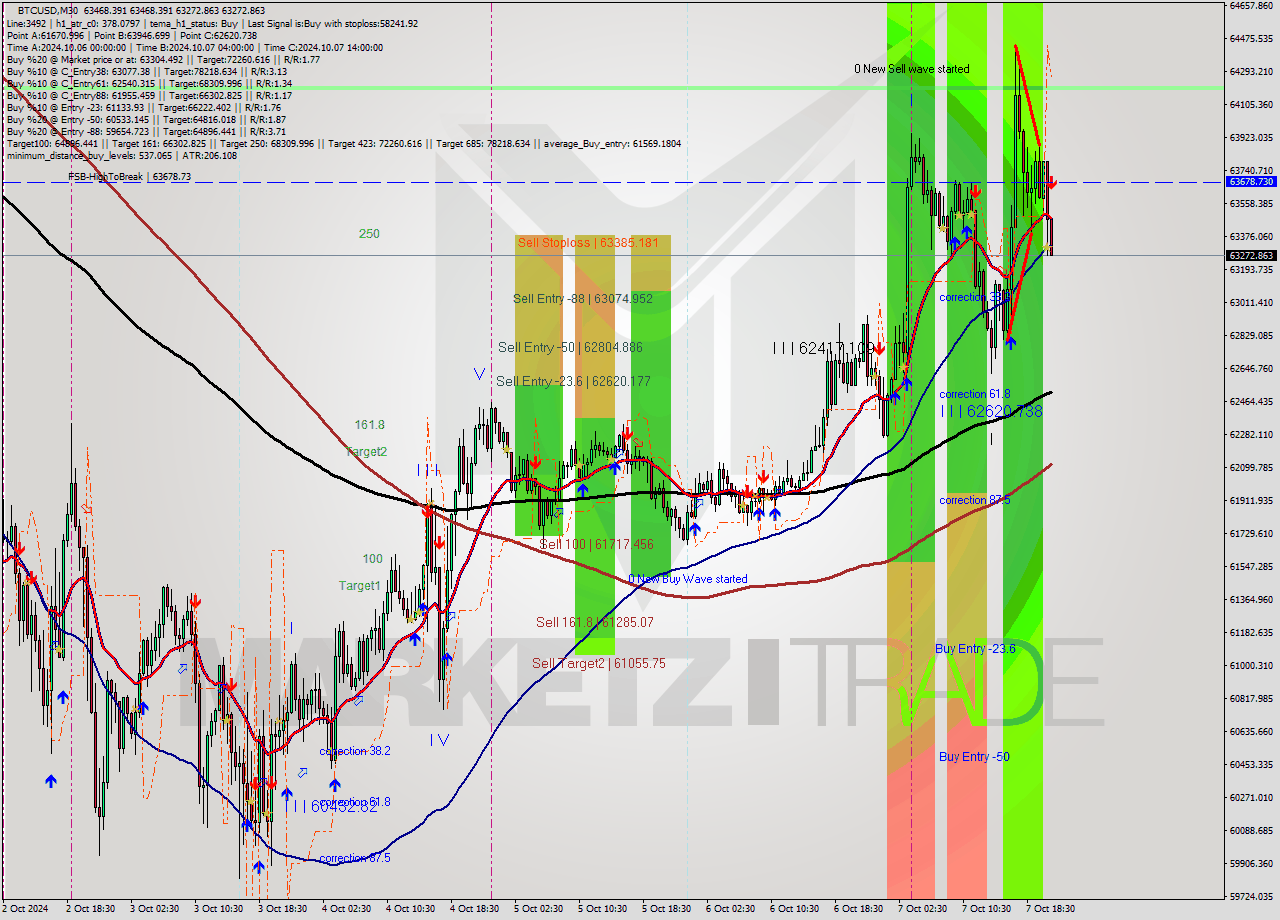
Task: Click the '4 Oct 18:30' time axis label
Action: 474,909
